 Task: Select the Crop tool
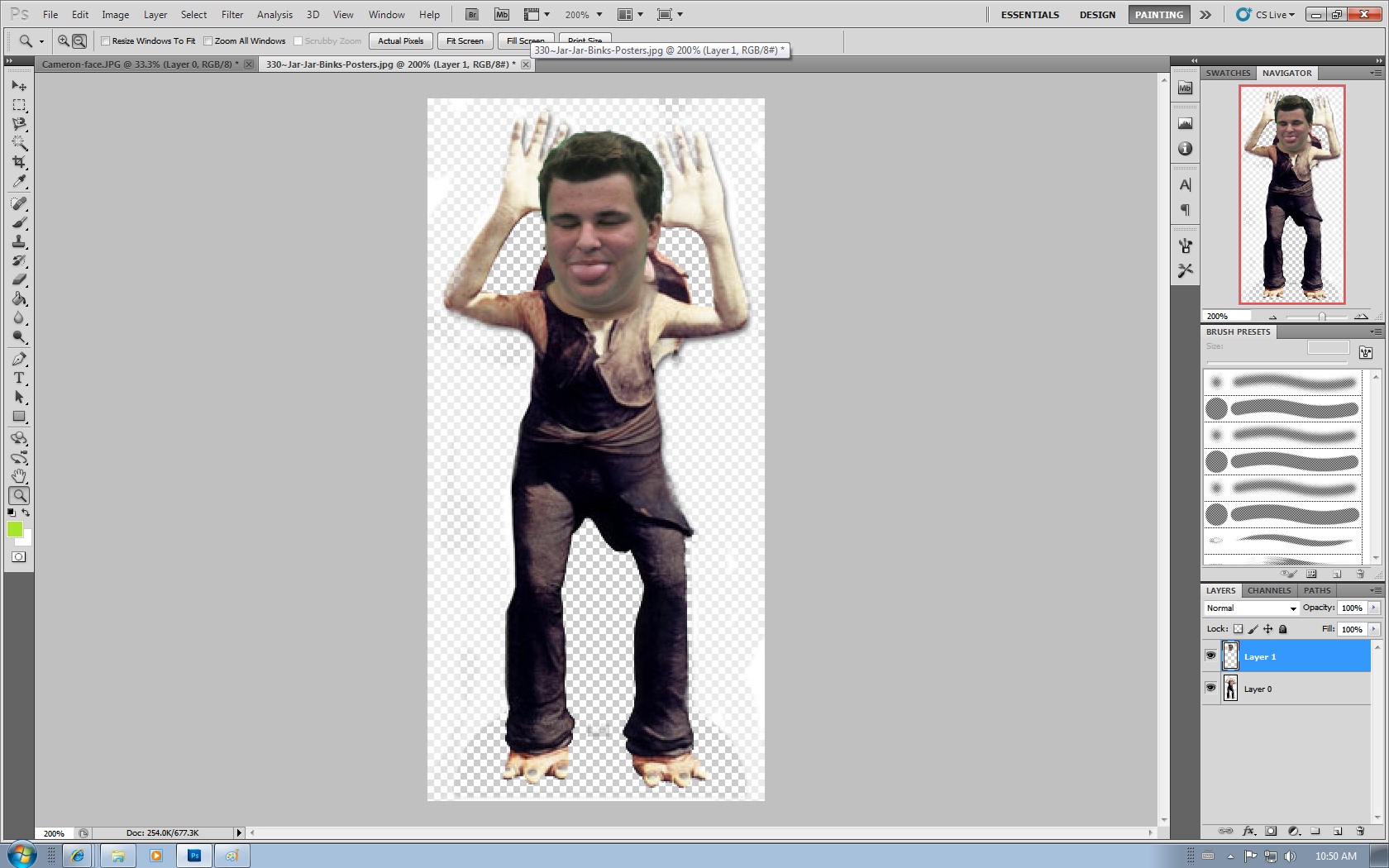coord(19,162)
